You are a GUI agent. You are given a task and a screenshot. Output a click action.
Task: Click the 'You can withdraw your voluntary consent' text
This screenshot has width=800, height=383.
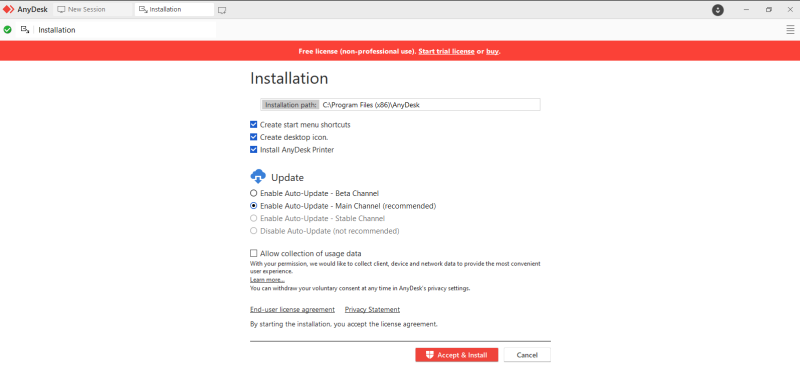click(x=360, y=288)
